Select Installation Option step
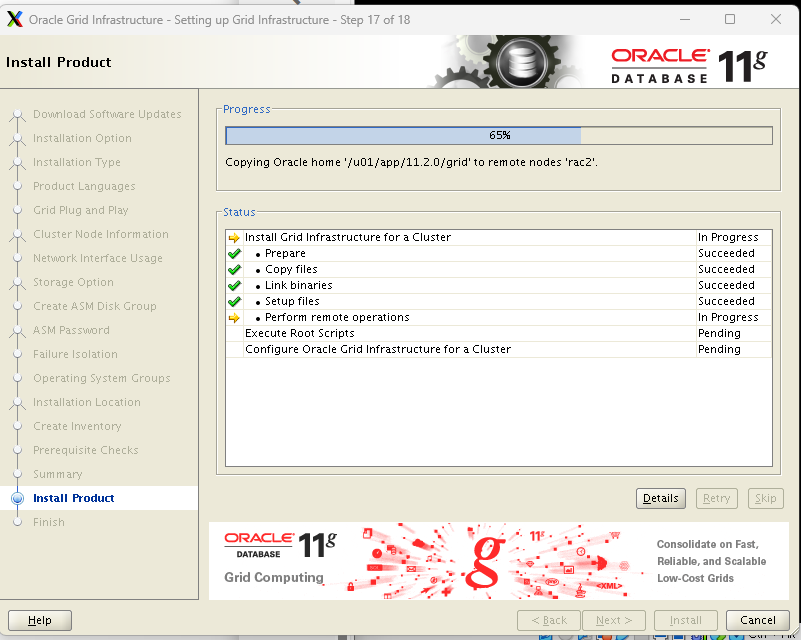Screen dimensions: 801x640 (82, 138)
